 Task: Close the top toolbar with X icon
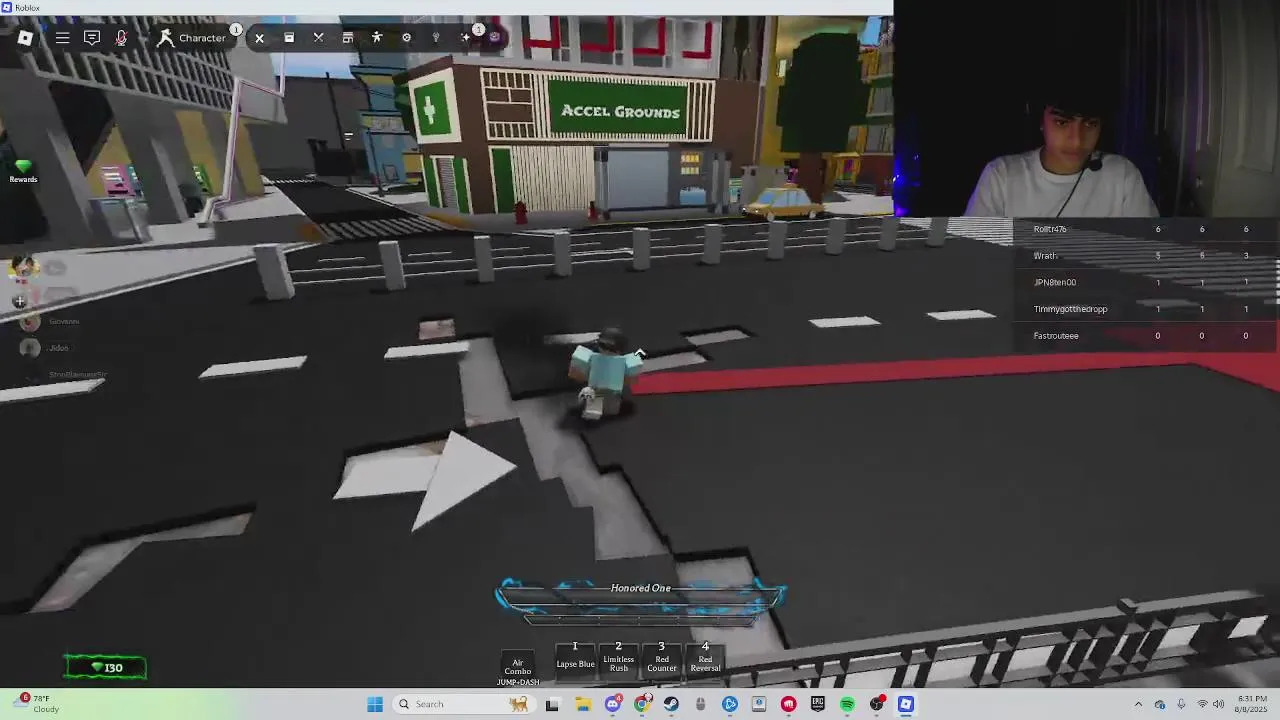pos(259,38)
